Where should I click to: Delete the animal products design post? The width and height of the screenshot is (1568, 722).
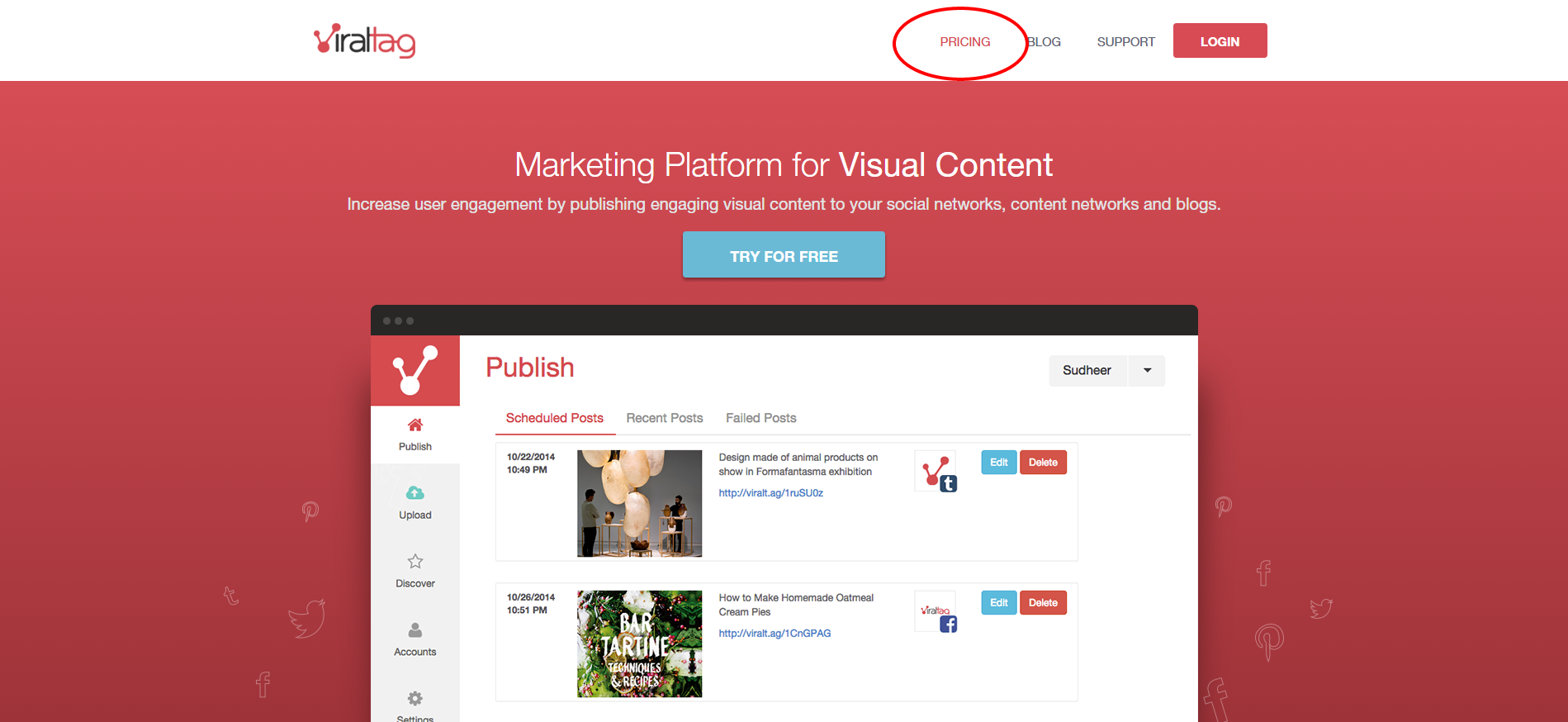[x=1043, y=463]
